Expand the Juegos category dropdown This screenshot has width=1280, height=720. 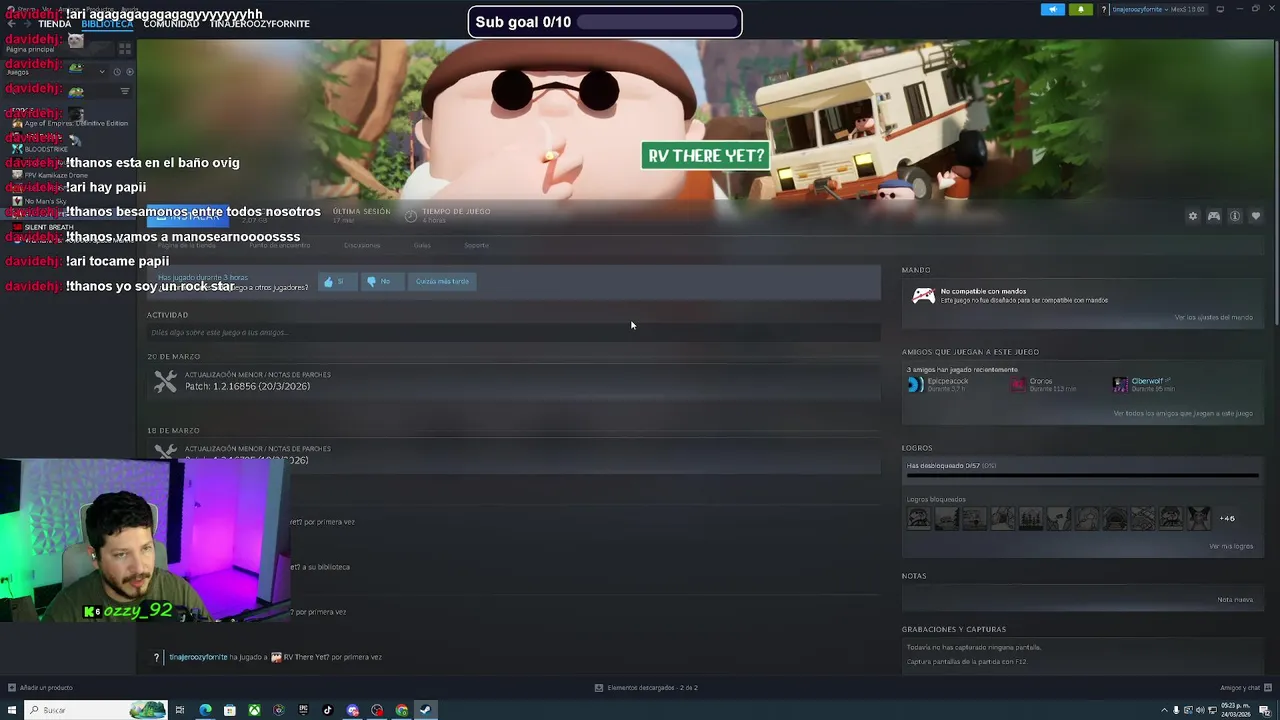point(101,72)
